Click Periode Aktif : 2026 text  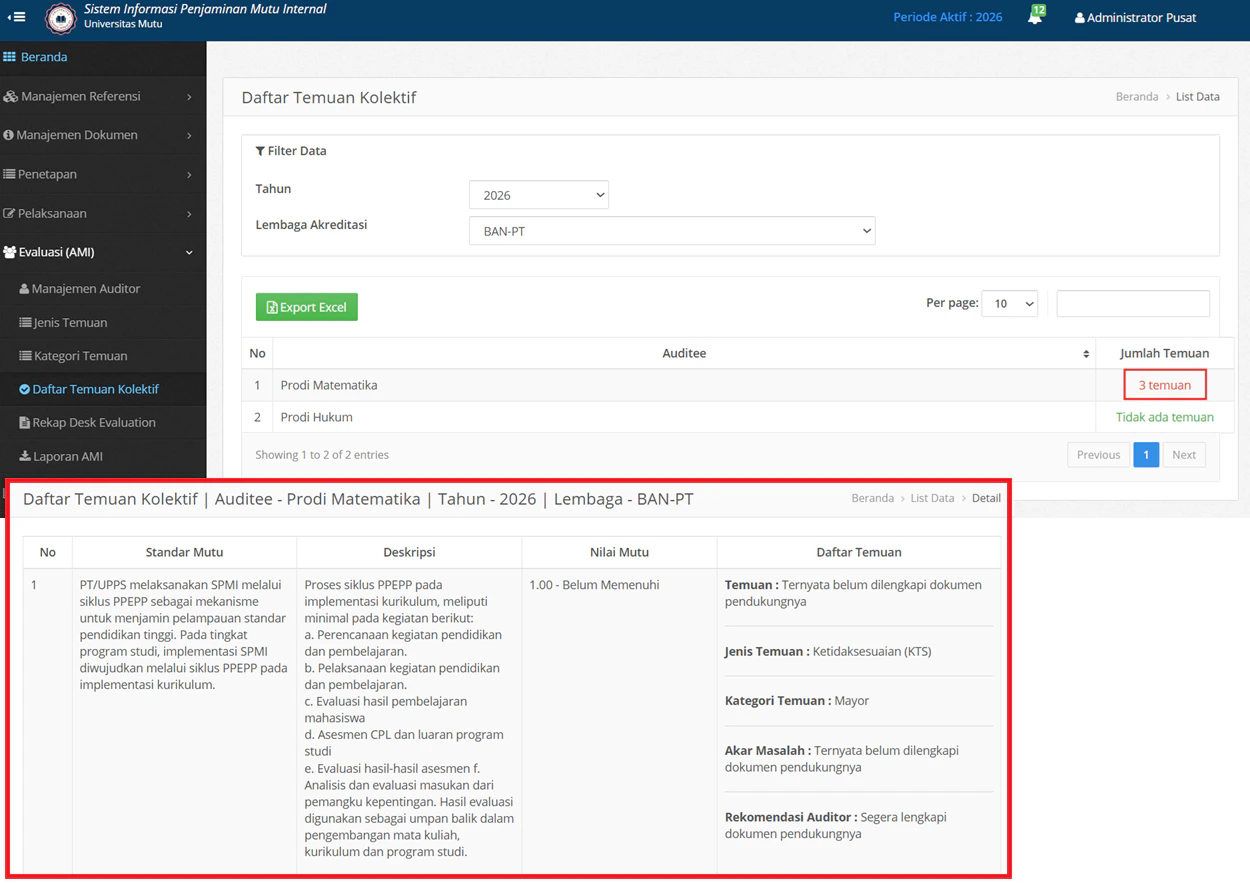[x=947, y=17]
